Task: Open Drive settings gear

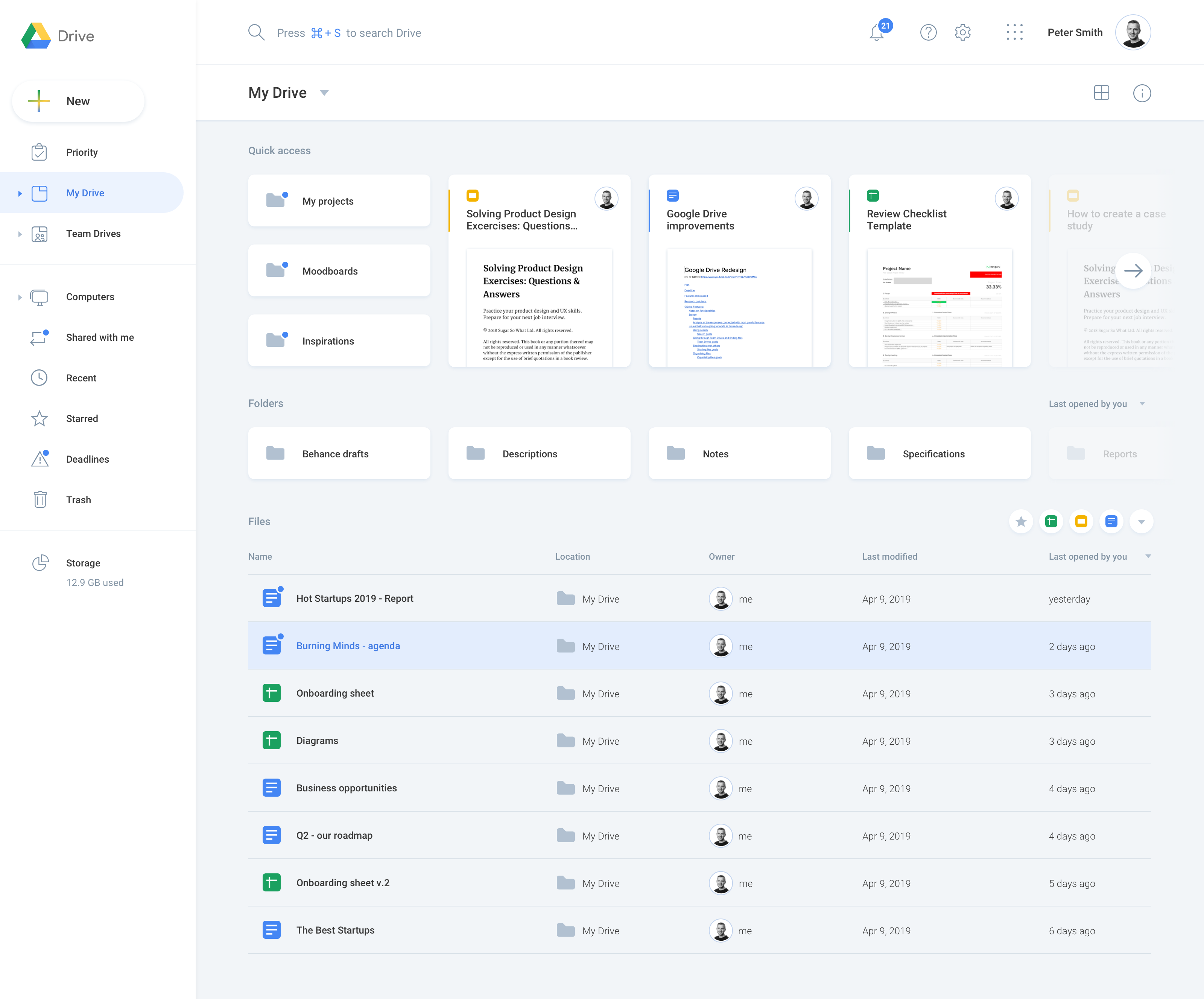Action: (962, 33)
